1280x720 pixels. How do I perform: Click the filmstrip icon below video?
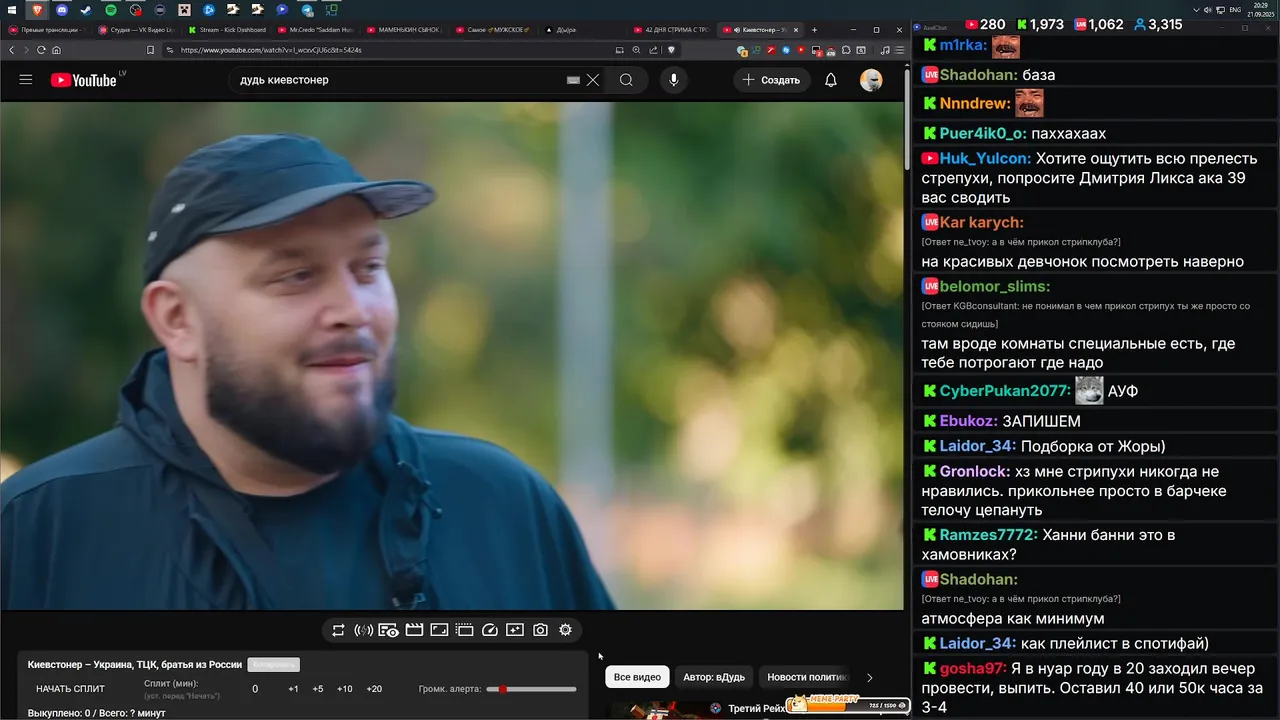click(464, 630)
